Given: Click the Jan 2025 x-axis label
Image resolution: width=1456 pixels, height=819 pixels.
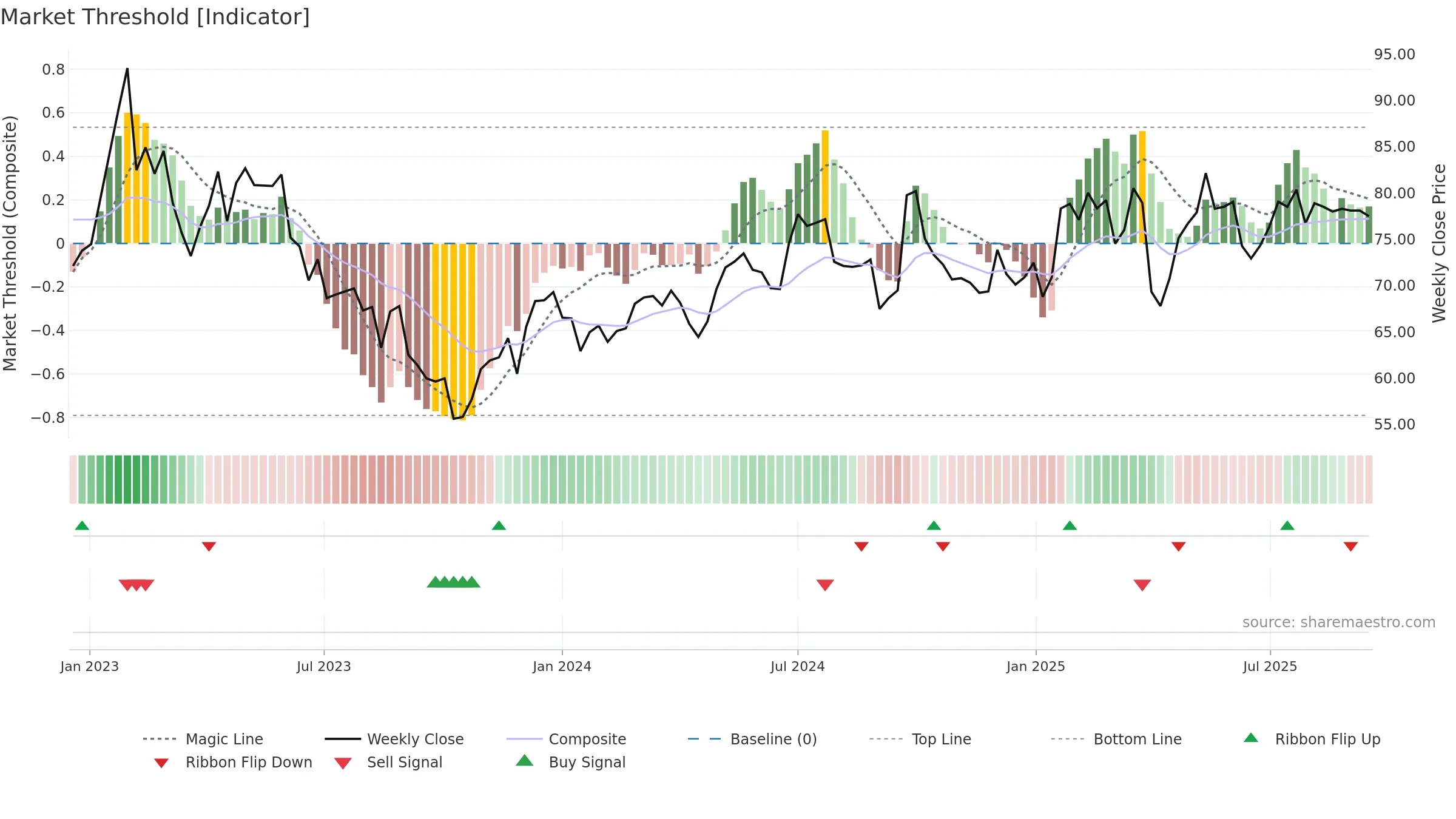Looking at the screenshot, I should pos(1036,666).
